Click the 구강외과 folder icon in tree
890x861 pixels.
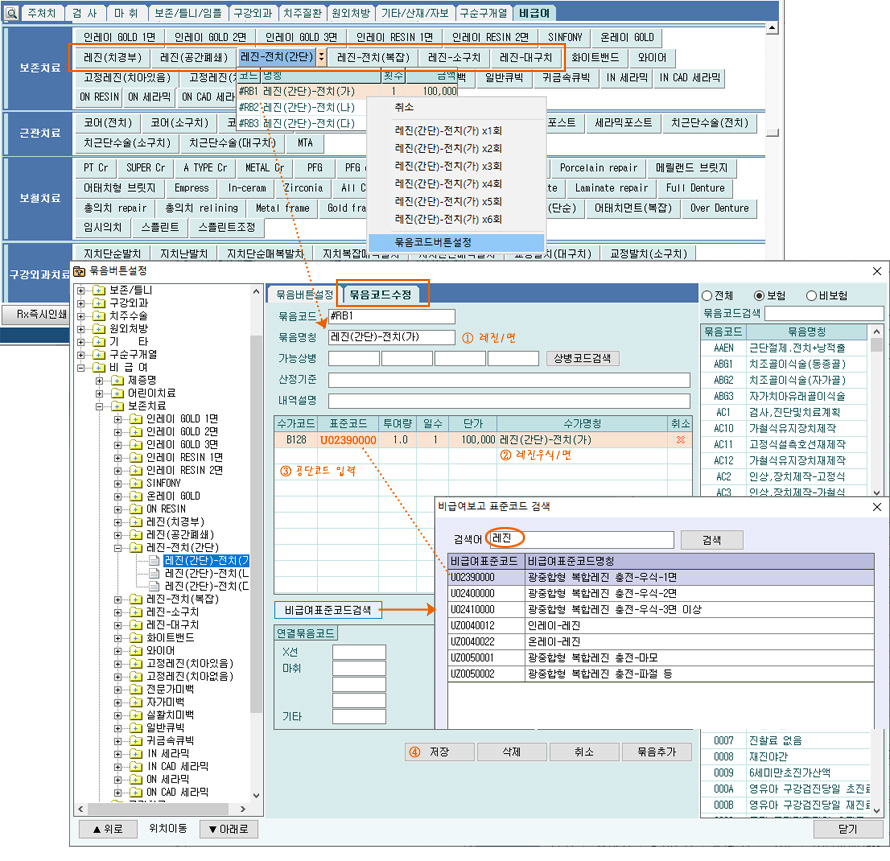click(98, 303)
